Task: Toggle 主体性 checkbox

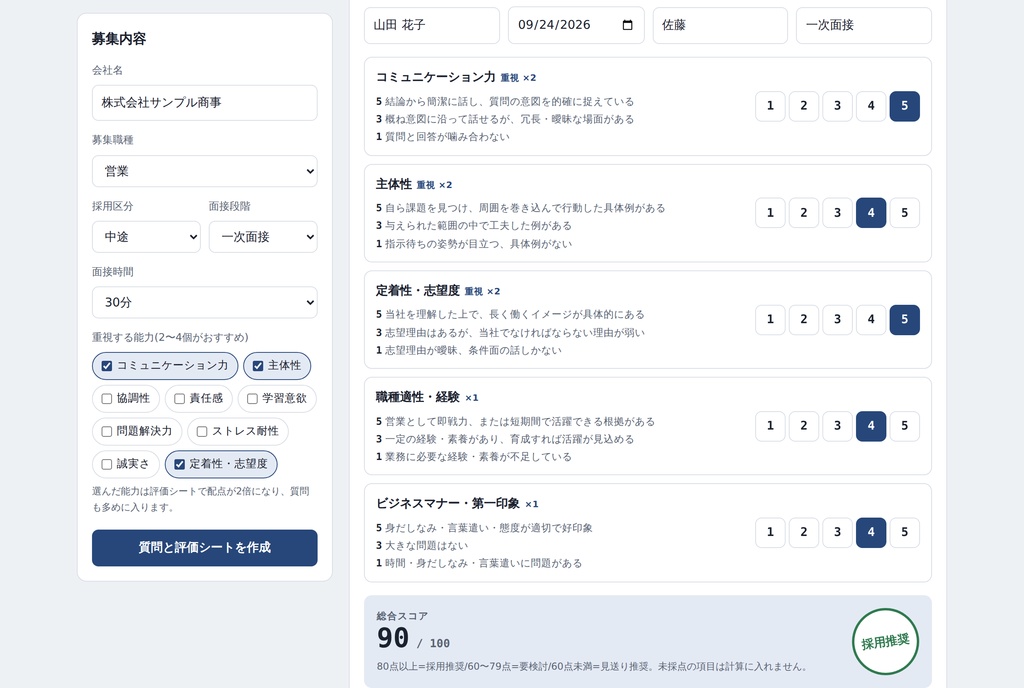Action: tap(258, 366)
